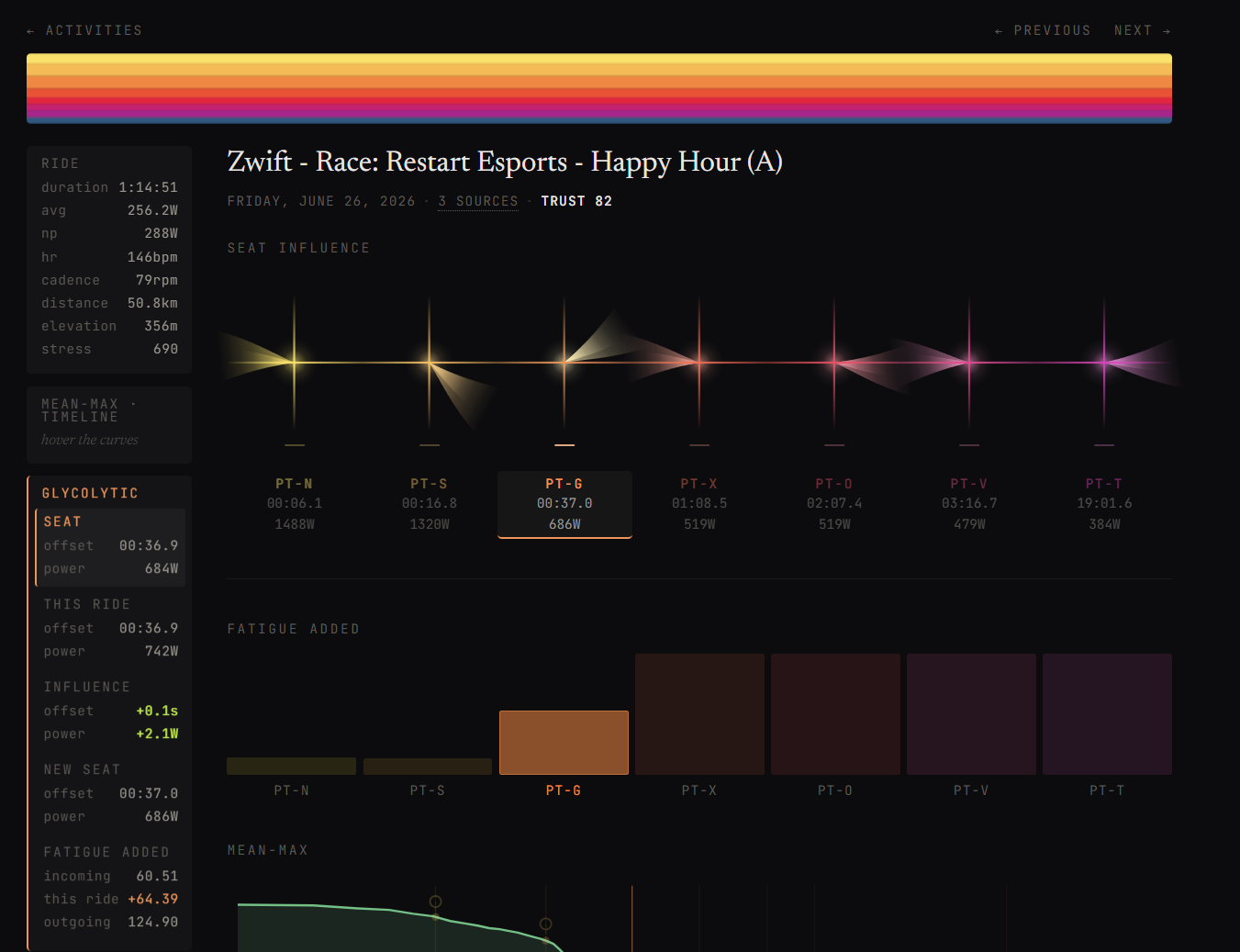This screenshot has height=952, width=1240.
Task: Click the np value 288W
Action: [x=162, y=233]
